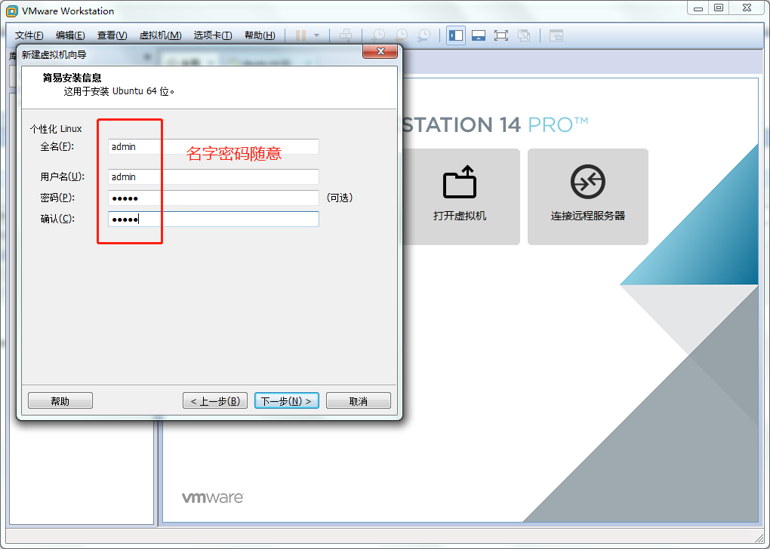The width and height of the screenshot is (770, 549).
Task: Enter full screen mode via toolbar icon
Action: click(x=501, y=35)
